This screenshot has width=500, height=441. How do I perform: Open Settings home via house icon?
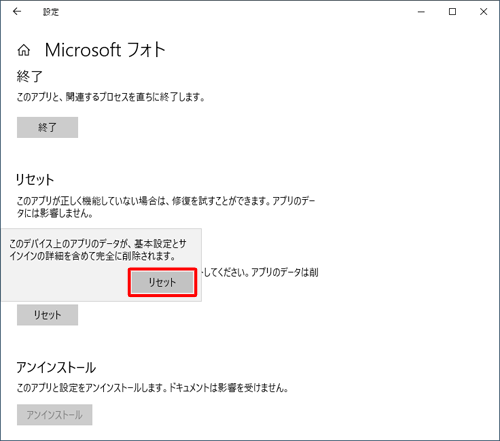(x=24, y=50)
